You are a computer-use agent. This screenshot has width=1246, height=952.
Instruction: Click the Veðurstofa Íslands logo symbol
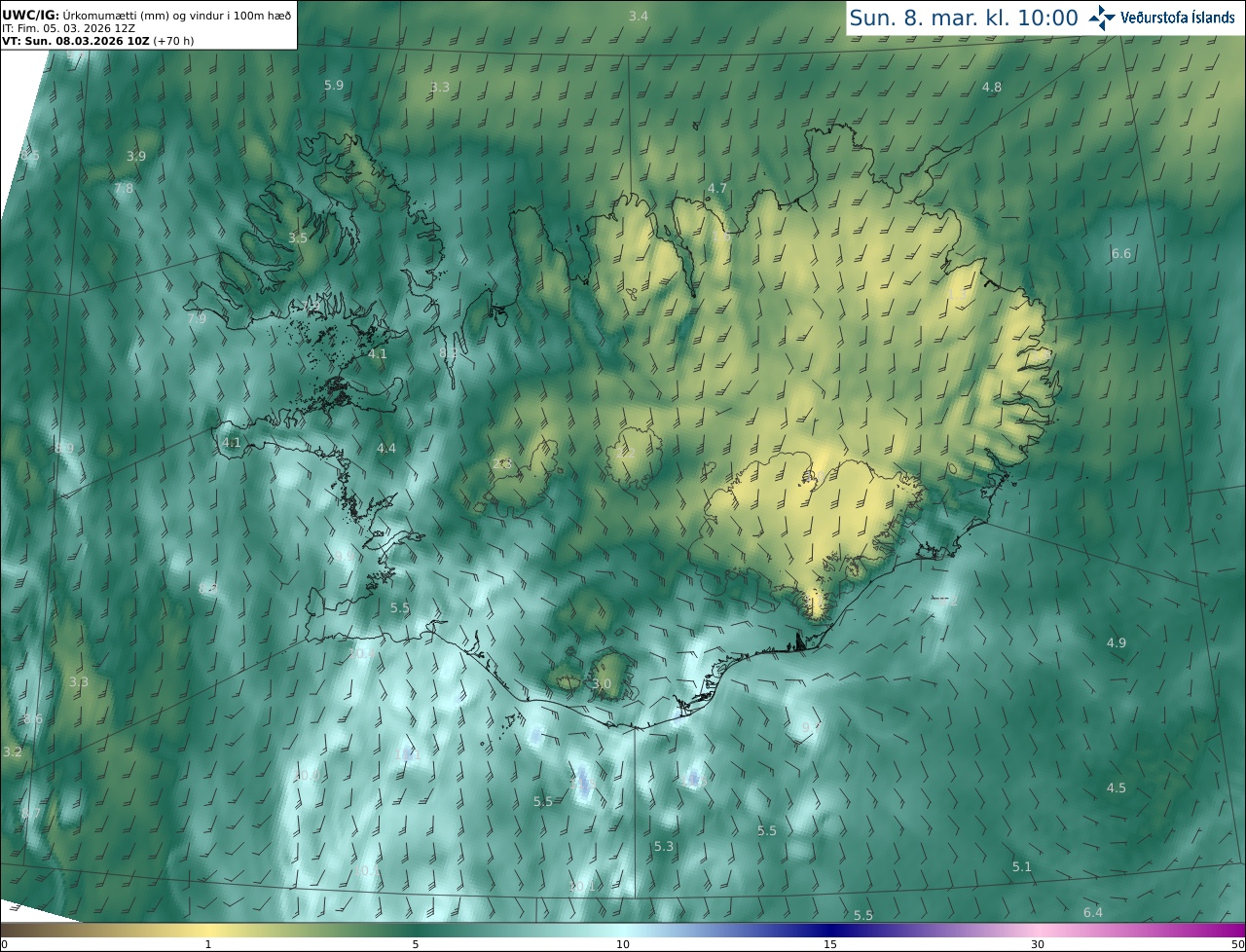1102,18
